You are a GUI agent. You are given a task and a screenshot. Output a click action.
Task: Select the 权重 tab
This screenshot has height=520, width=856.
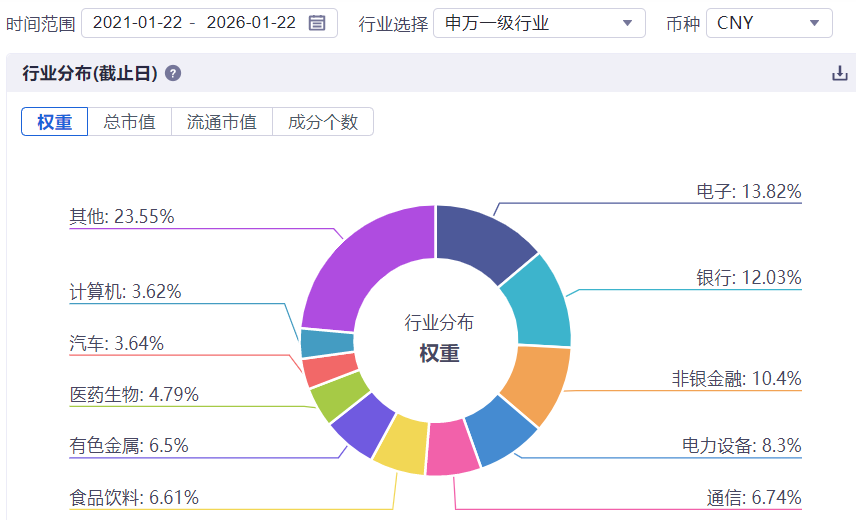tap(55, 122)
